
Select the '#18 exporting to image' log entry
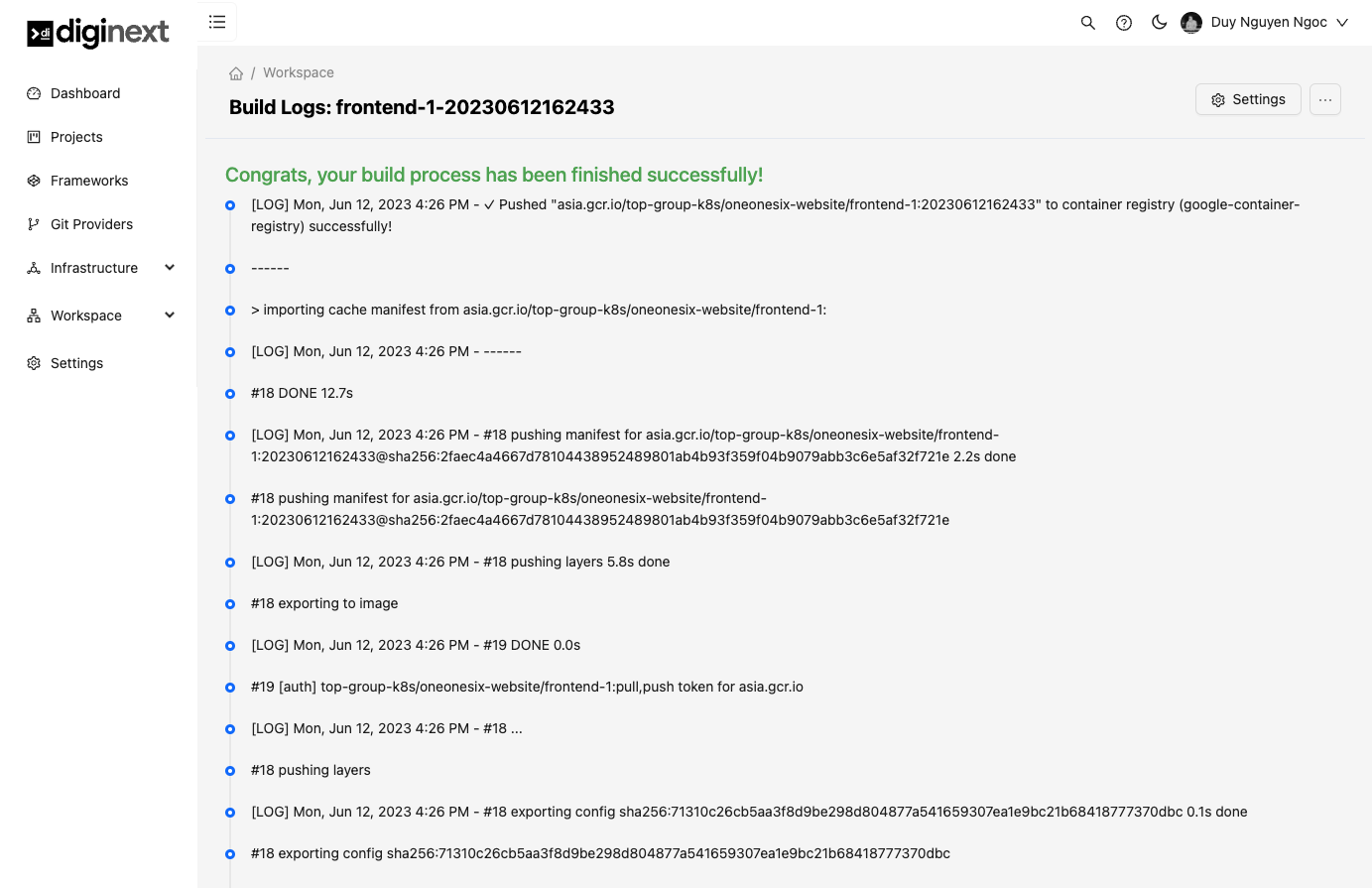(x=324, y=602)
